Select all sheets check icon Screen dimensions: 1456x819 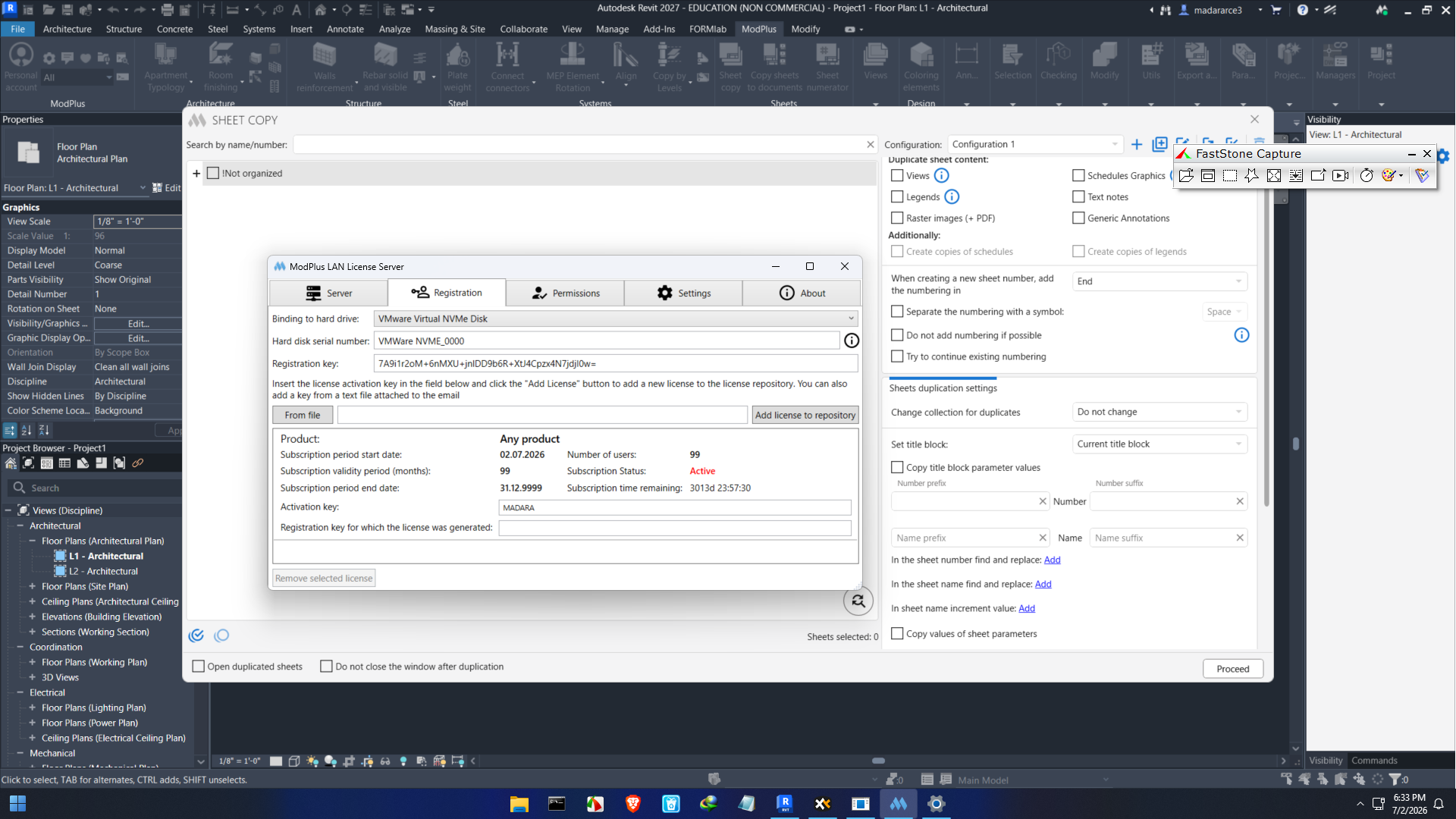click(196, 635)
